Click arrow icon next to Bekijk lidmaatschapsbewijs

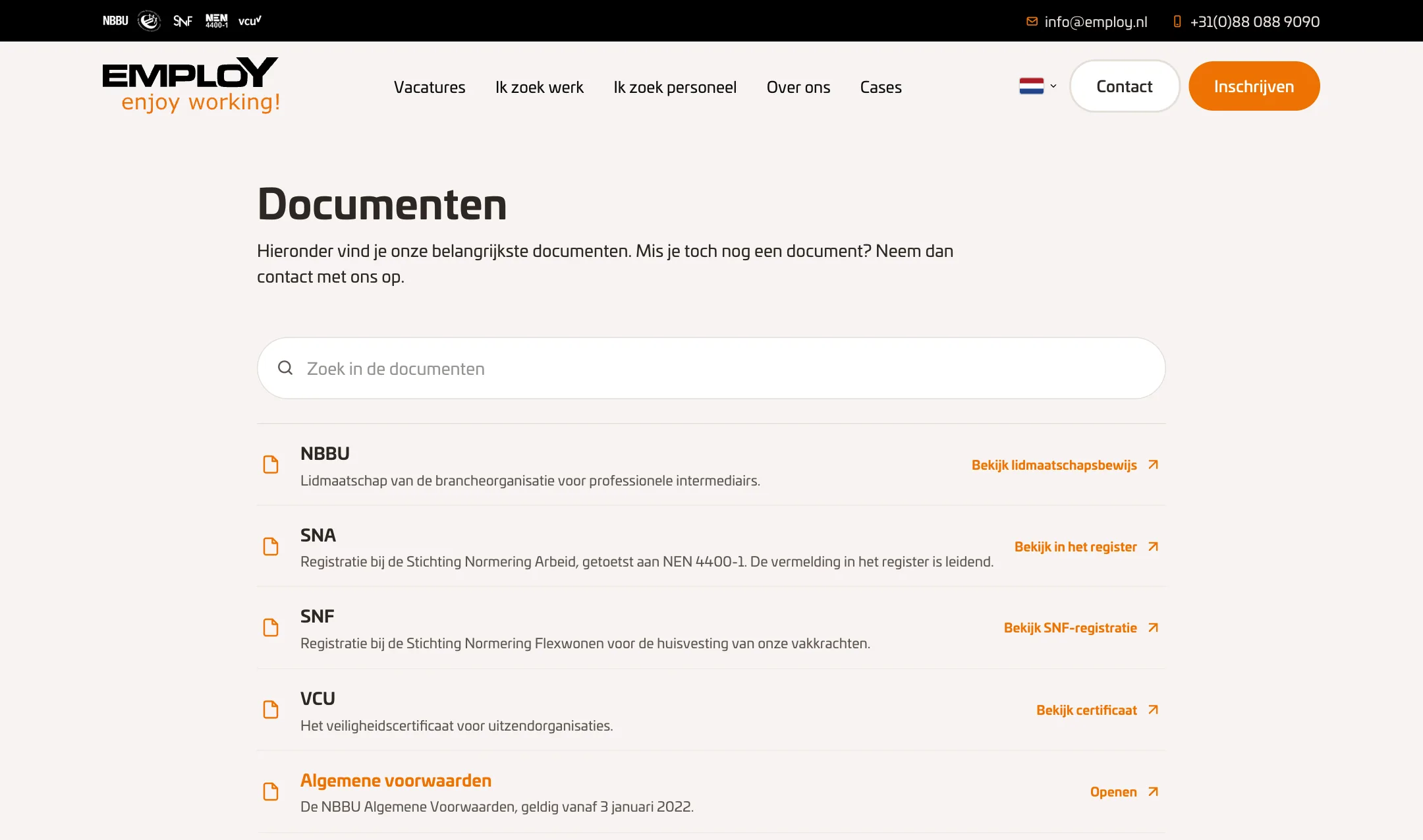point(1153,464)
